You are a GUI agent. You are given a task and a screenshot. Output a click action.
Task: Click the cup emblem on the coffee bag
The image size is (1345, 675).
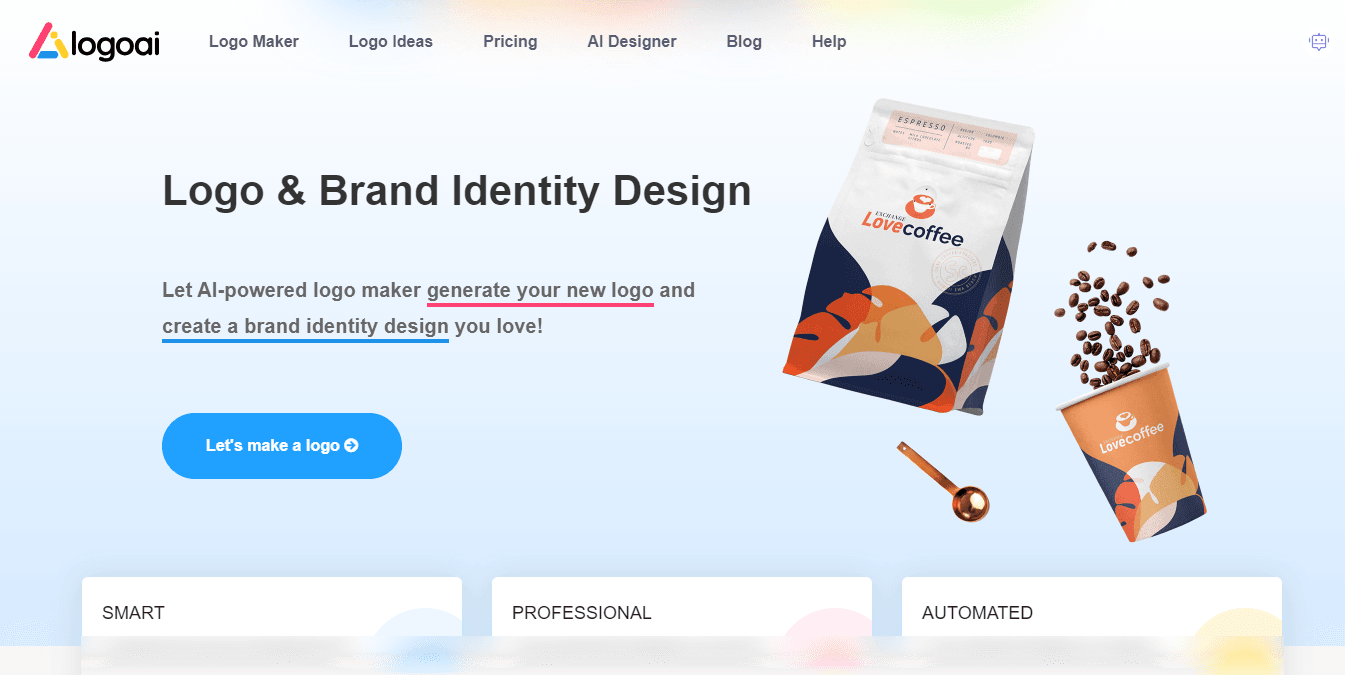[921, 204]
